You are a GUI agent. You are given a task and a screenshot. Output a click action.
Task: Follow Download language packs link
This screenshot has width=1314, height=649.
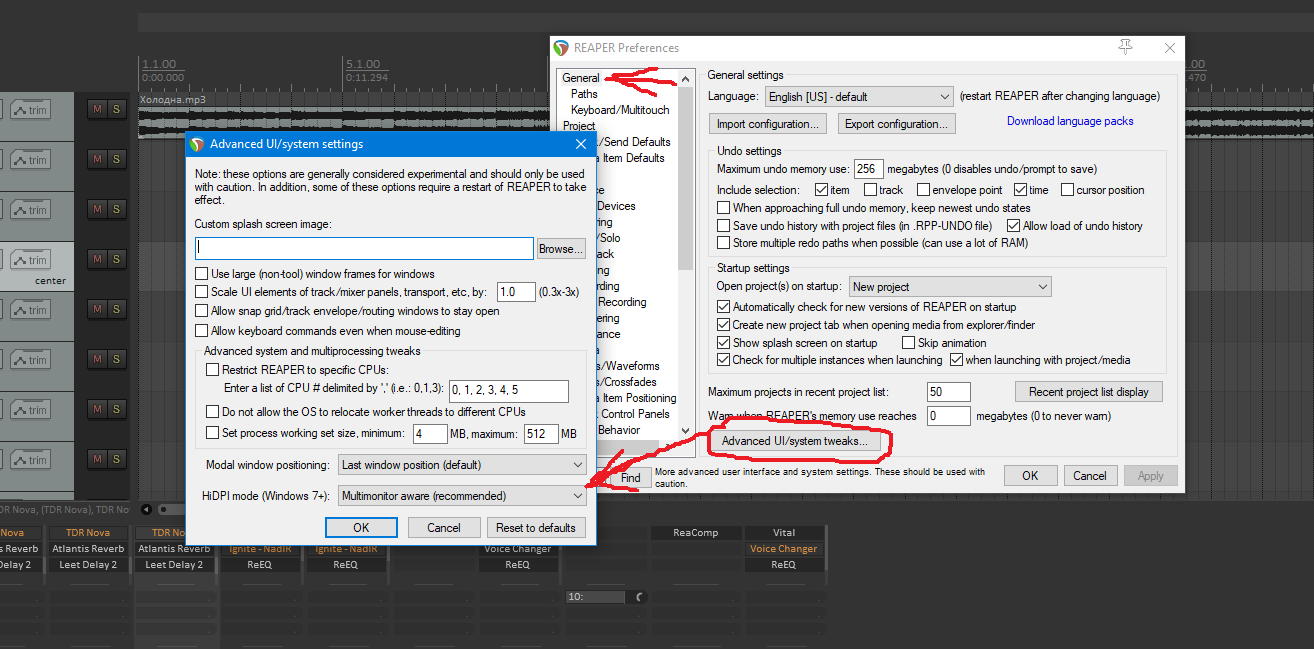[1070, 121]
